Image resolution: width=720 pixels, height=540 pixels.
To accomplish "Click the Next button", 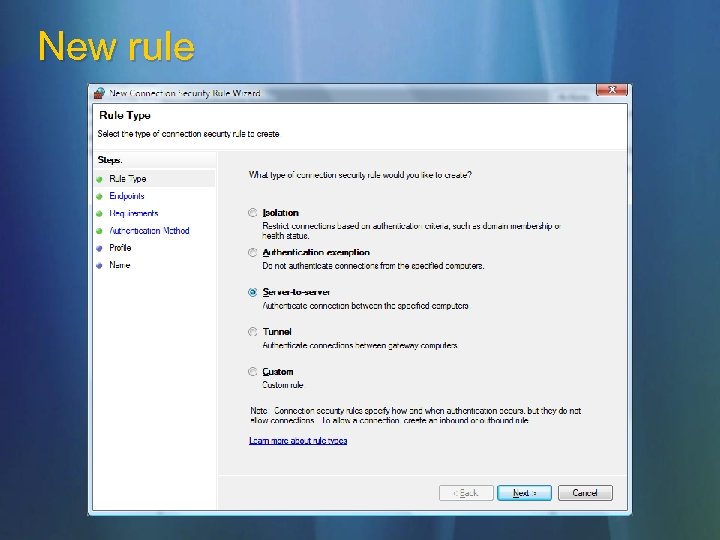I will coord(524,493).
